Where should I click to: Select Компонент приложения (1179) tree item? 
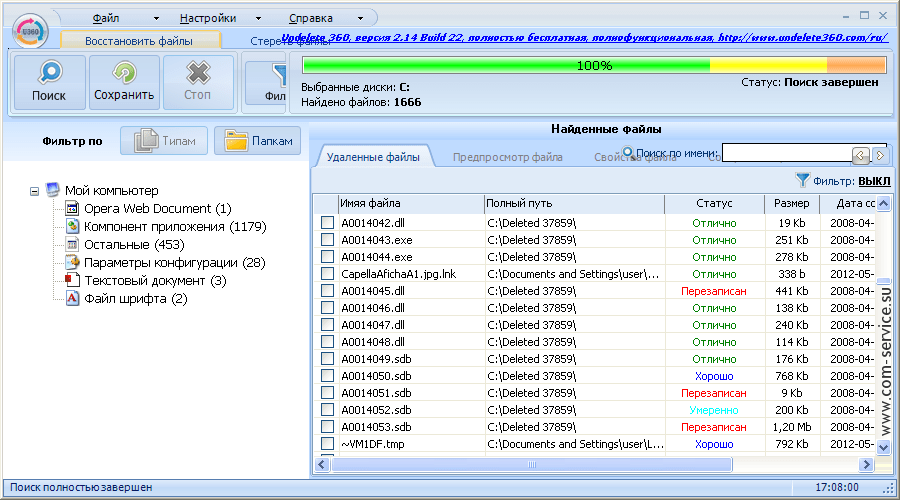175,226
